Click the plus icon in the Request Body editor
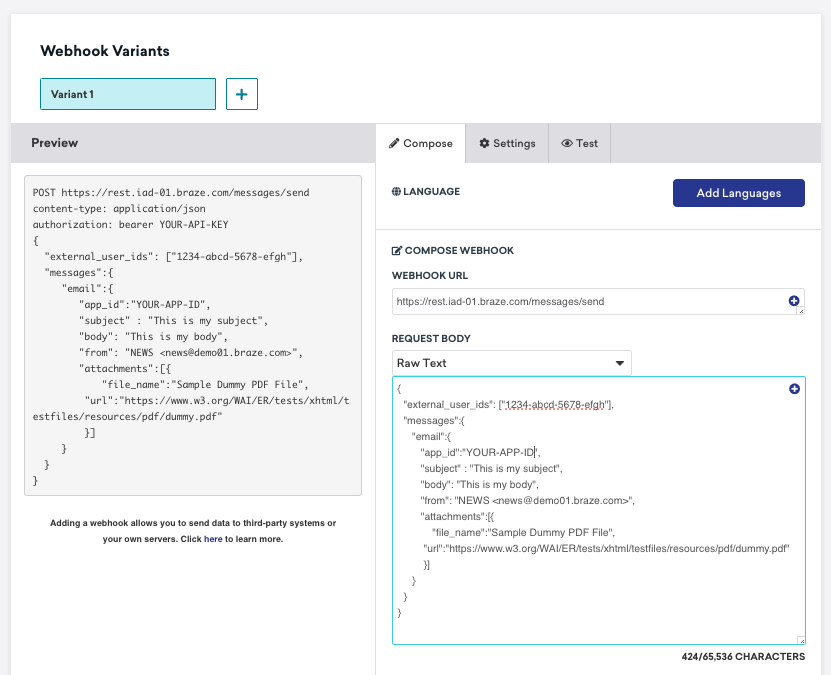This screenshot has height=675, width=831. coord(794,388)
